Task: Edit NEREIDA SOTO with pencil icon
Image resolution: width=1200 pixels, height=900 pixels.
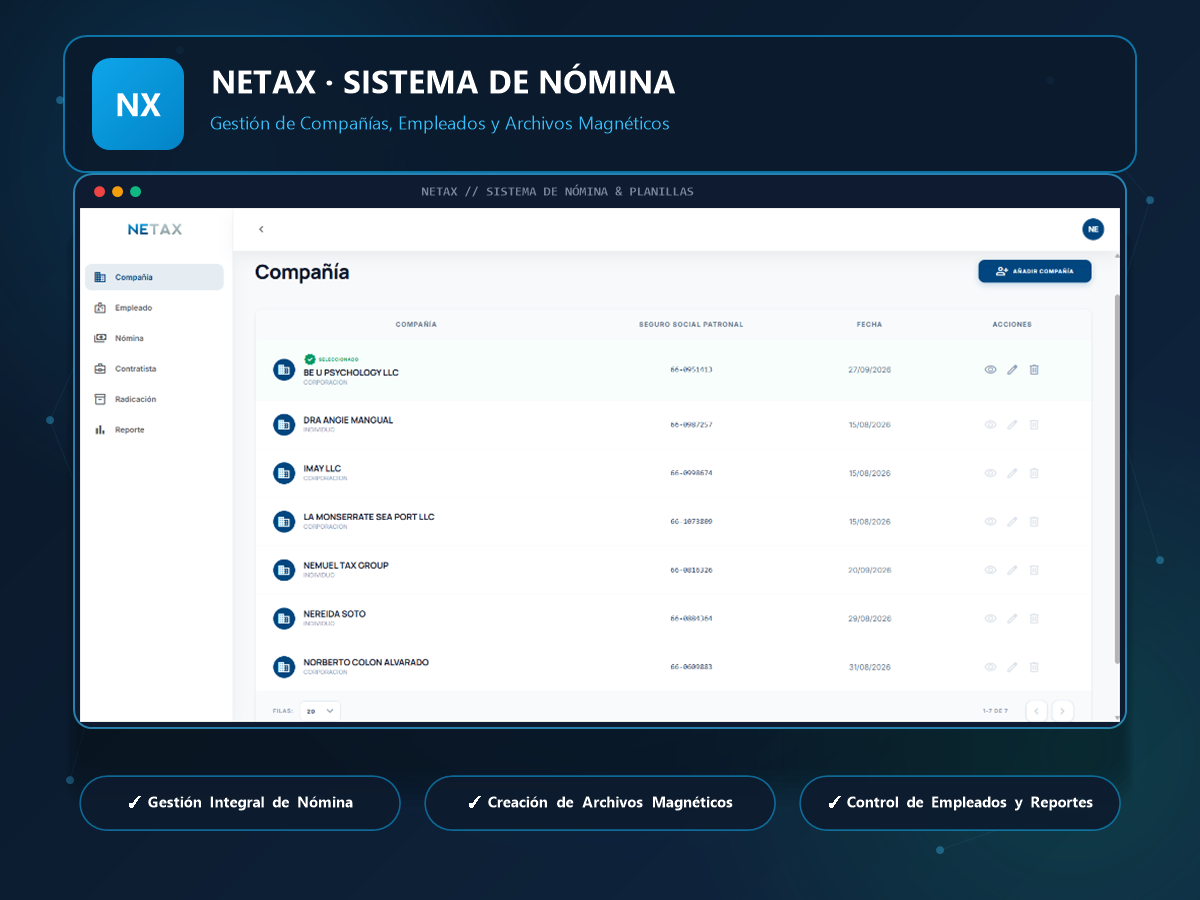Action: point(1012,619)
